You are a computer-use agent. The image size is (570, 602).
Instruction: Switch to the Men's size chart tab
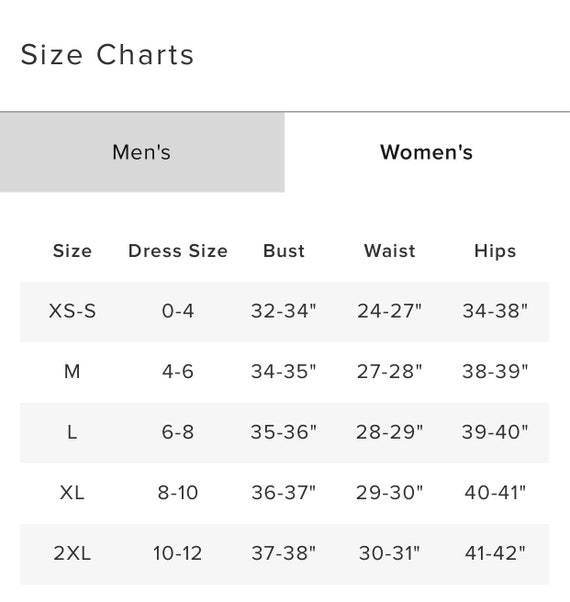[x=142, y=152]
